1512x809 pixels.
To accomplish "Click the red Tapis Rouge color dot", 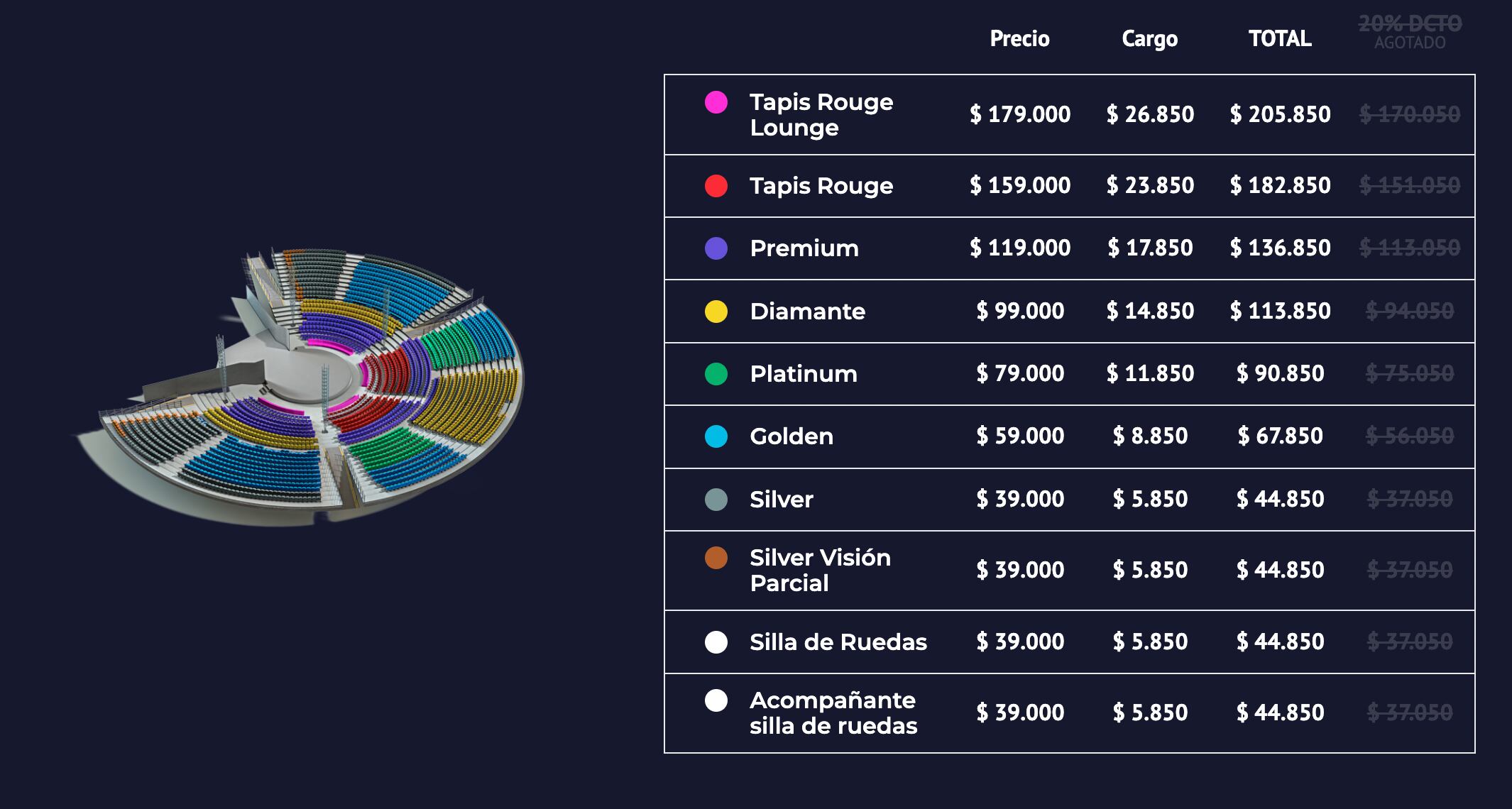I will click(716, 186).
